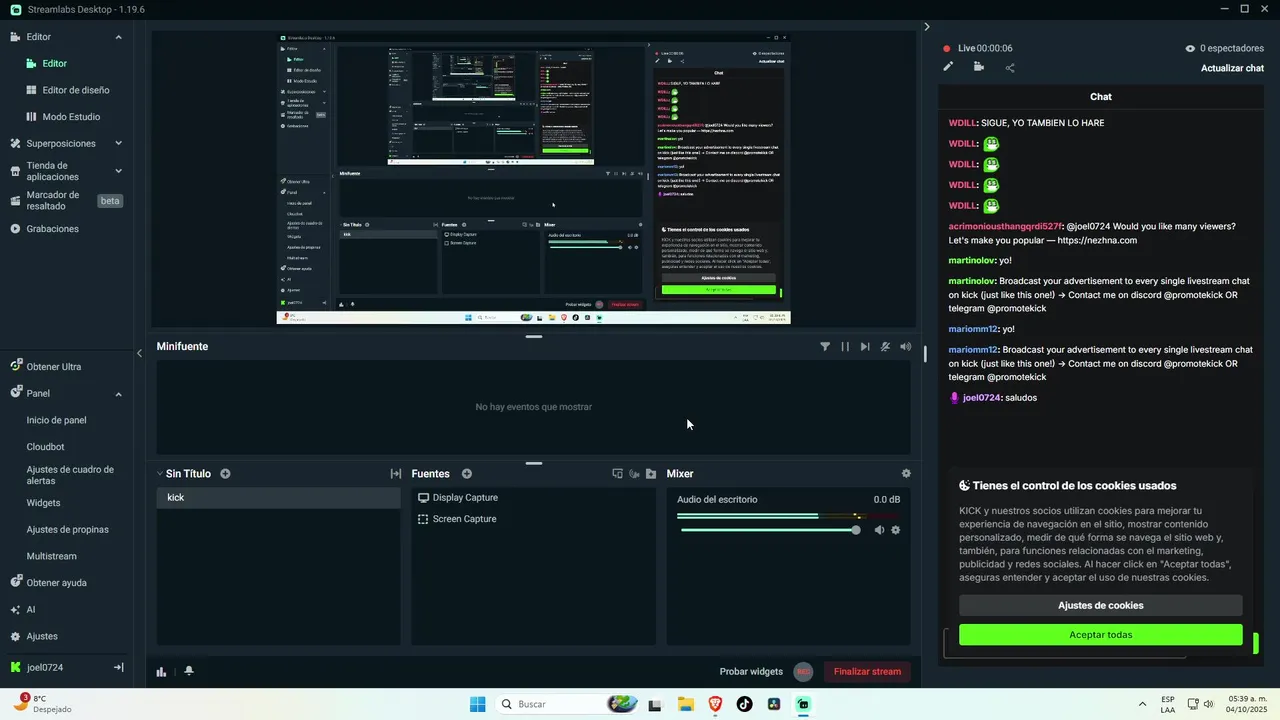Image resolution: width=1280 pixels, height=720 pixels.
Task: Add a source folder in Fuentes
Action: coord(651,474)
